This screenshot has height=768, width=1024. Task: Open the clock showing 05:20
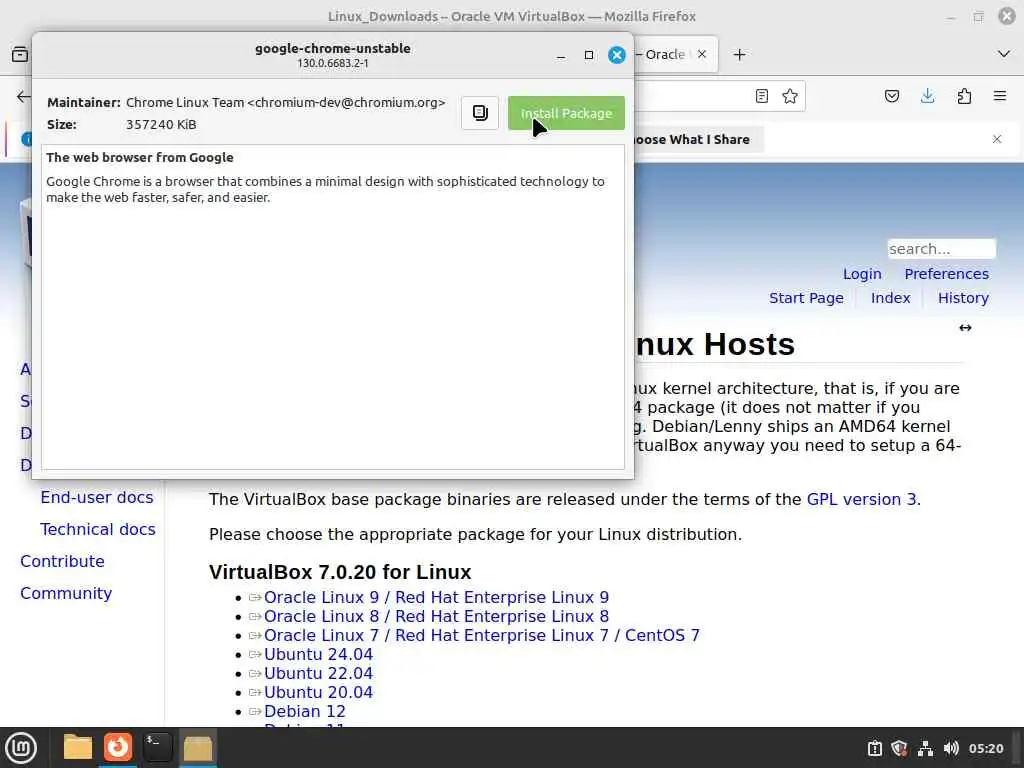click(x=985, y=748)
